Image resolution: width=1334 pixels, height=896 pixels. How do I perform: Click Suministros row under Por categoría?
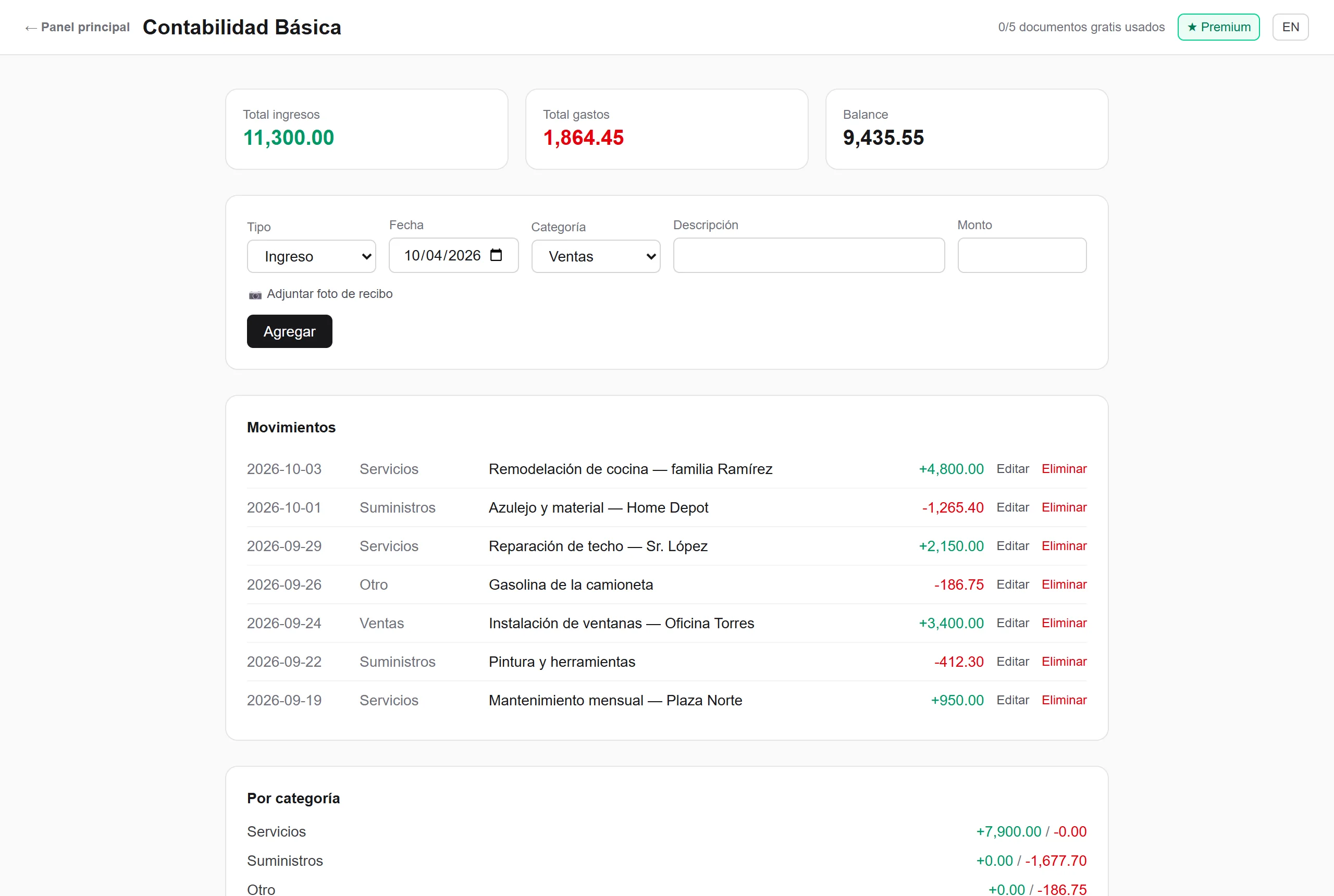[666, 861]
